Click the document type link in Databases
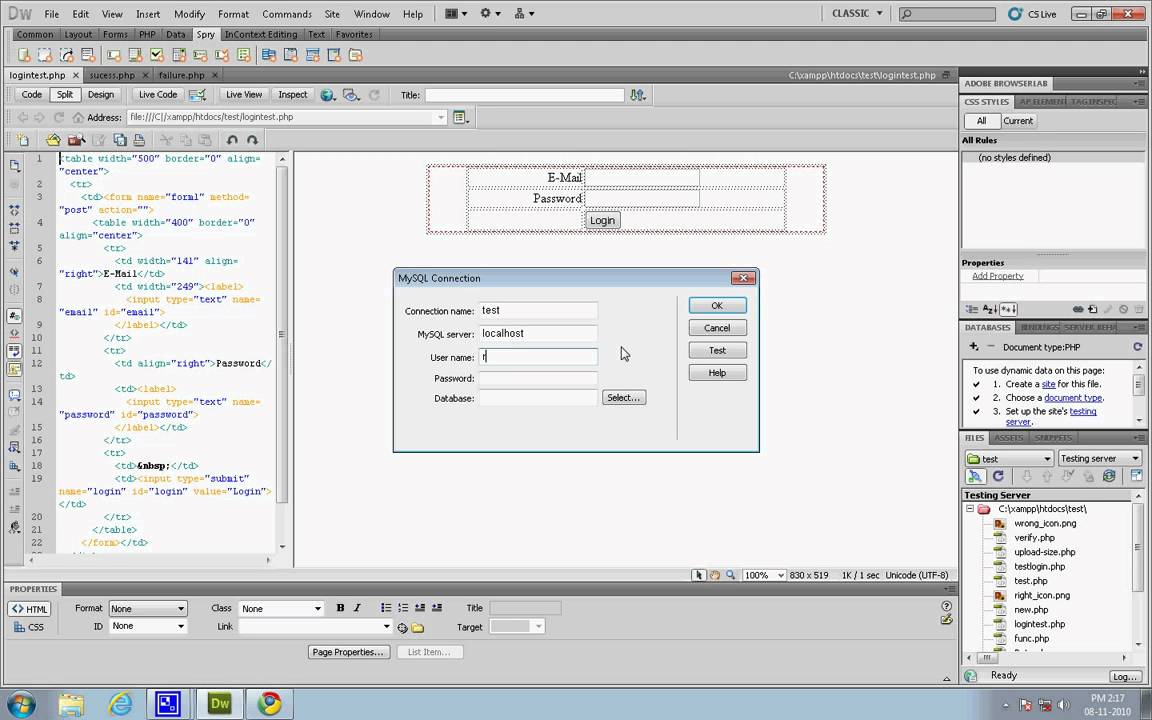This screenshot has height=720, width=1152. tap(1073, 397)
